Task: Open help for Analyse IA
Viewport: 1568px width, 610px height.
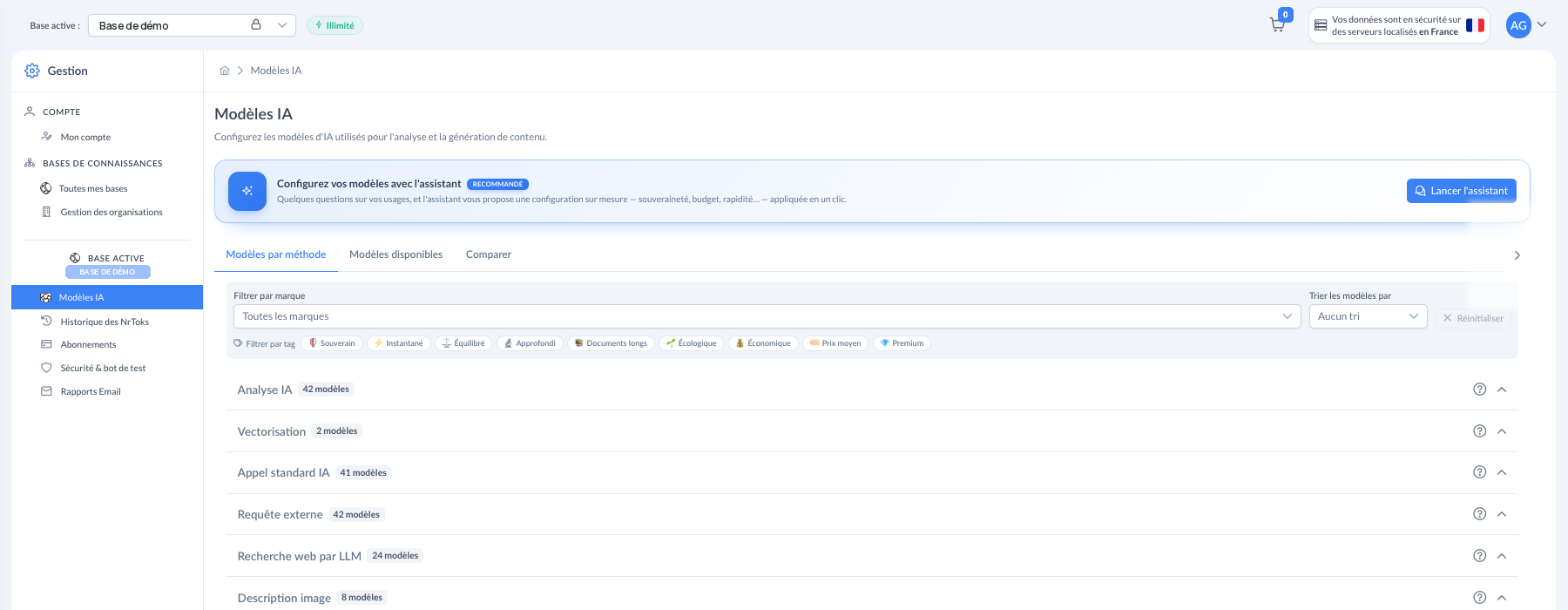Action: [x=1479, y=390]
